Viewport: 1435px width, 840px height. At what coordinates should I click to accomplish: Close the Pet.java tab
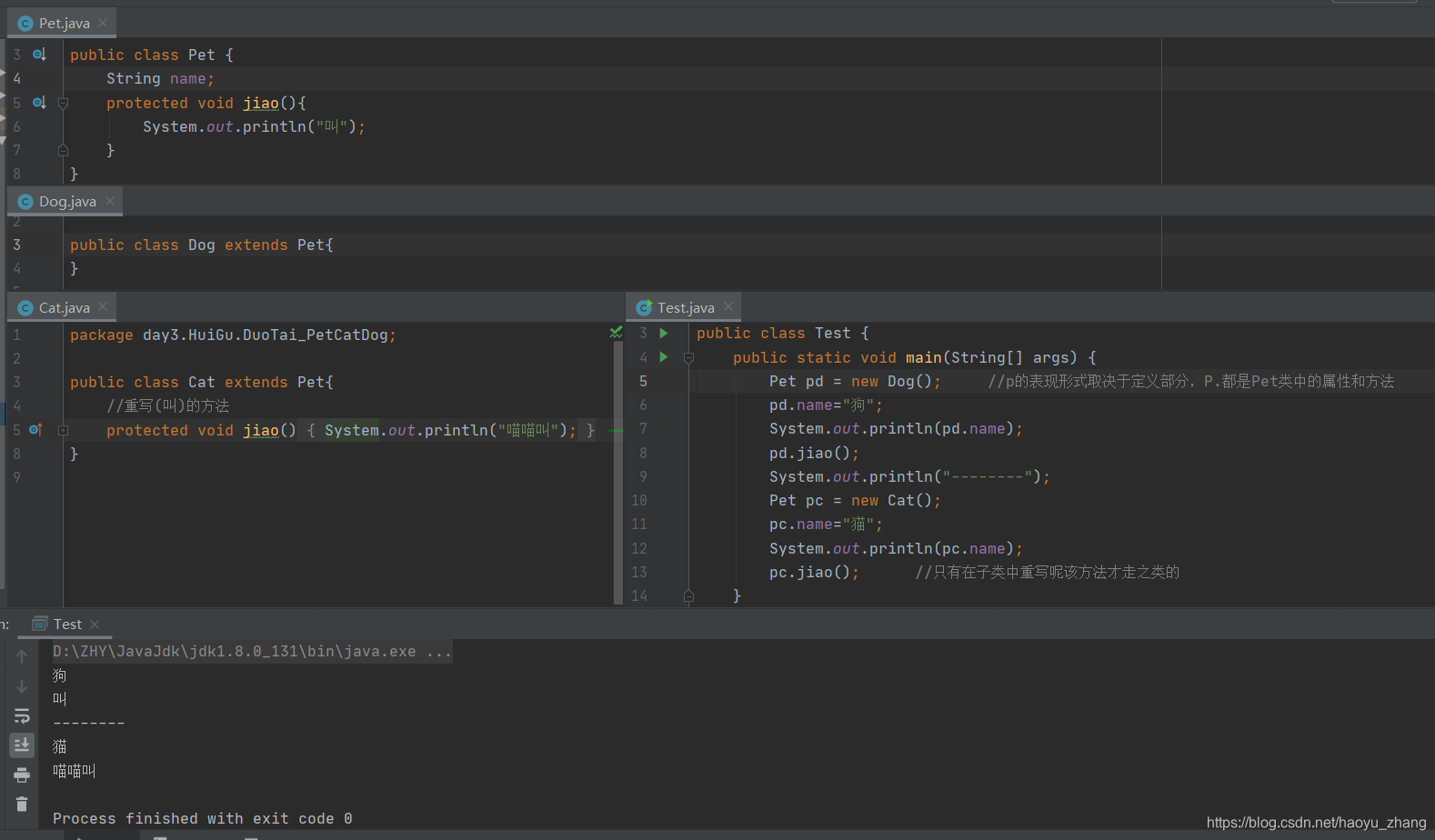point(103,23)
